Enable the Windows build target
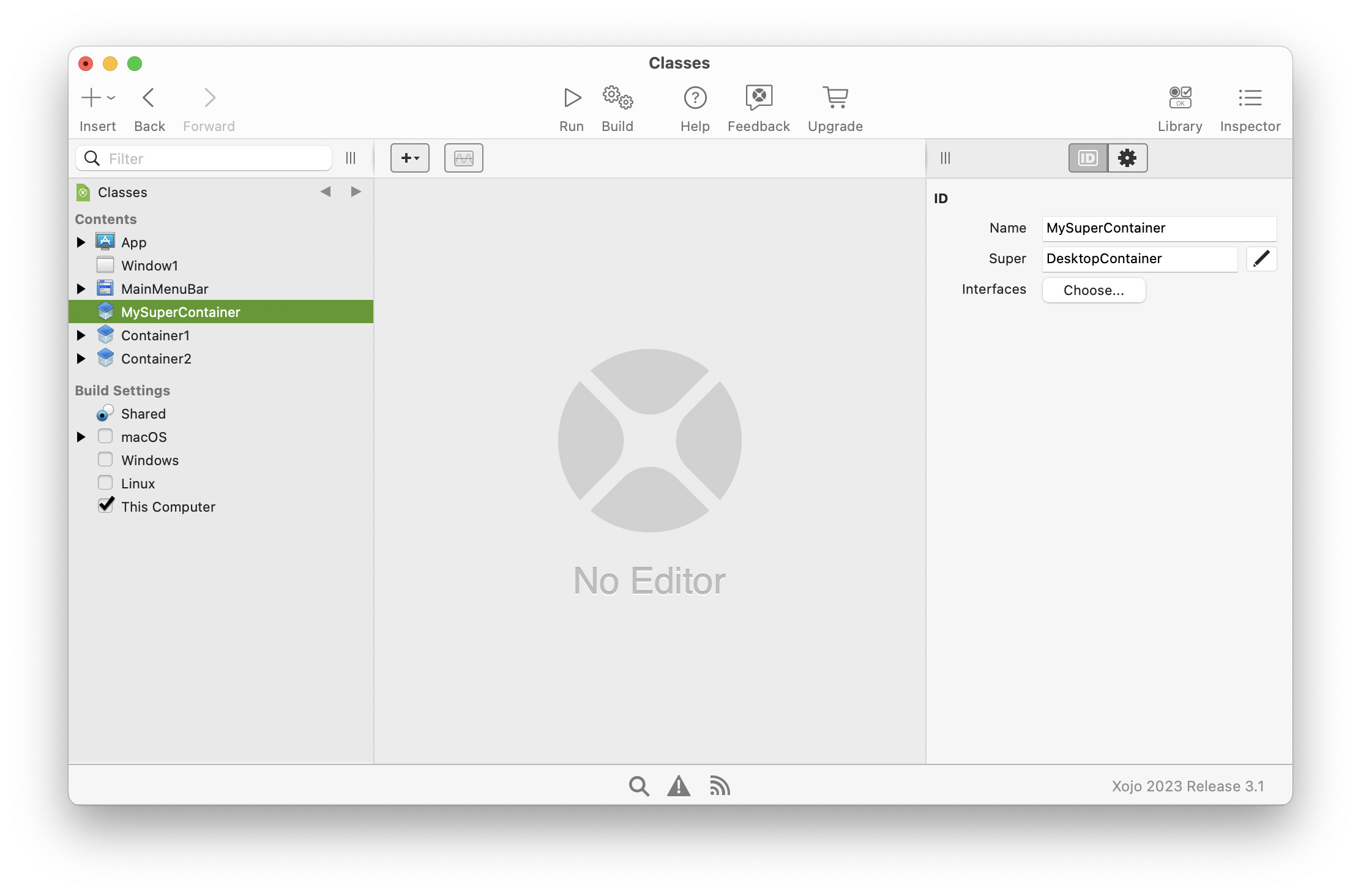1361x896 pixels. (x=105, y=459)
